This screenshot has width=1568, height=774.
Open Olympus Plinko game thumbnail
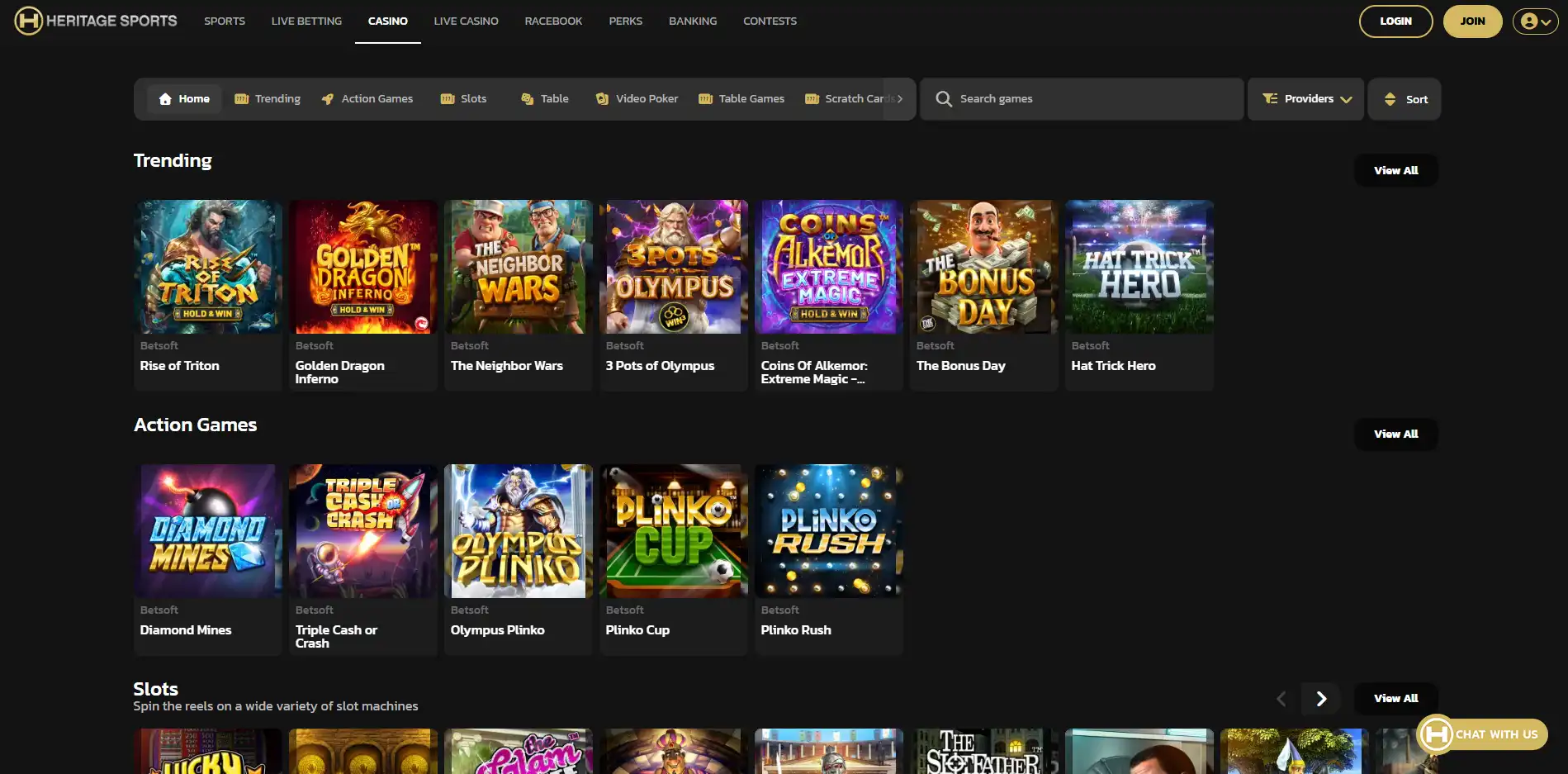pyautogui.click(x=519, y=531)
